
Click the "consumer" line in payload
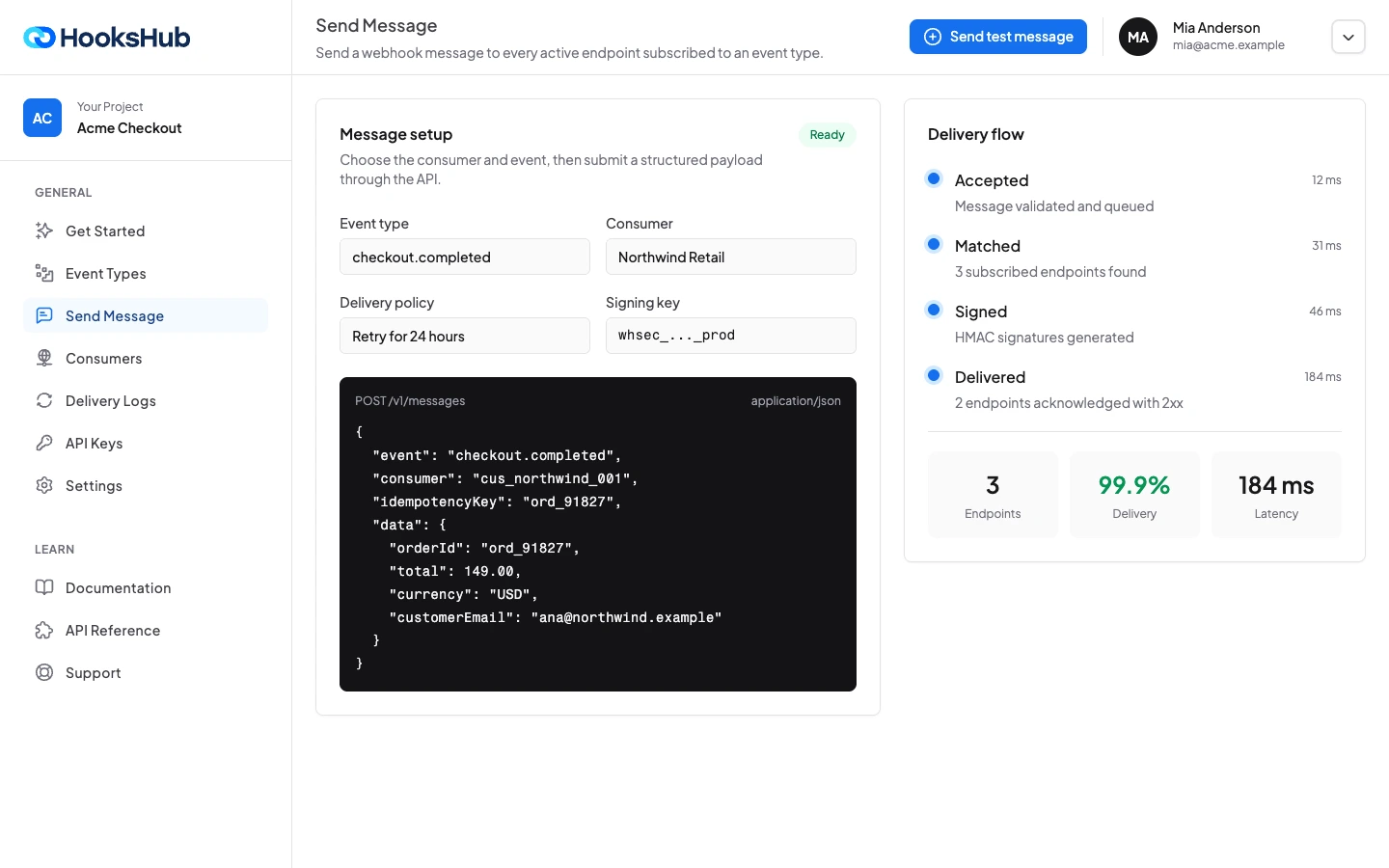[505, 478]
